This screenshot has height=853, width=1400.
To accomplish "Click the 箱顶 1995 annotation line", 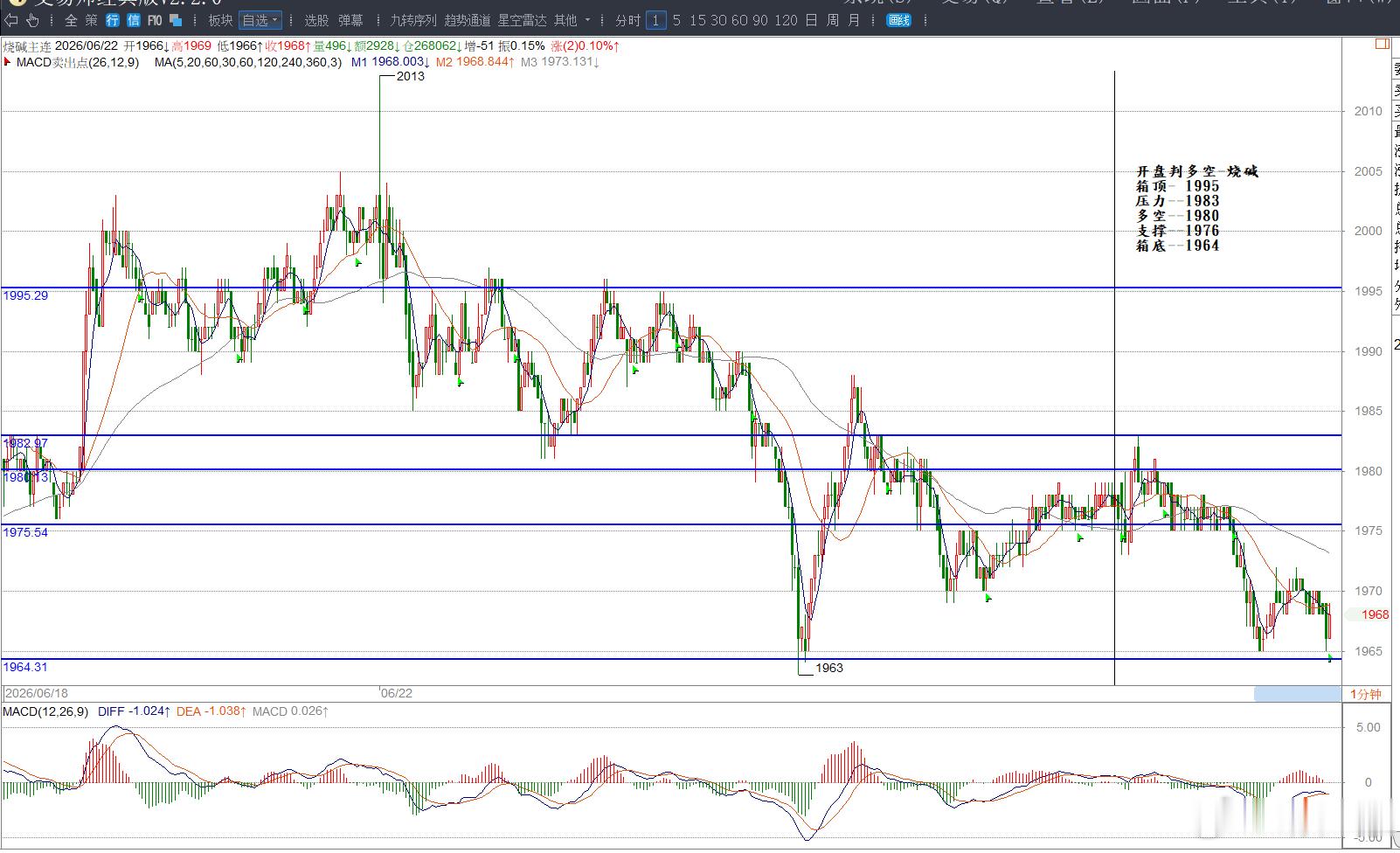I will [x=1177, y=186].
